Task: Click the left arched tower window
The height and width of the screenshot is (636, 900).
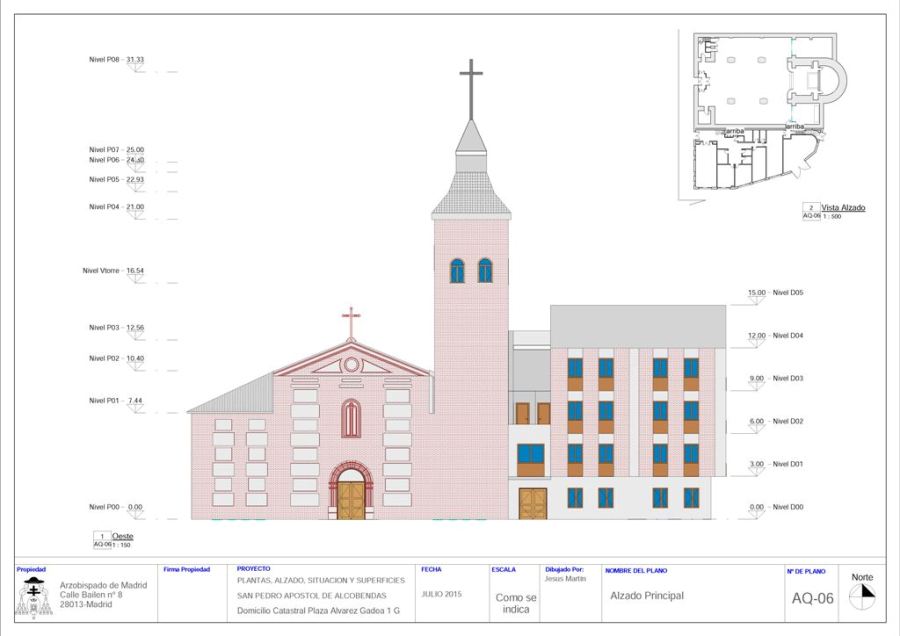Action: [457, 270]
